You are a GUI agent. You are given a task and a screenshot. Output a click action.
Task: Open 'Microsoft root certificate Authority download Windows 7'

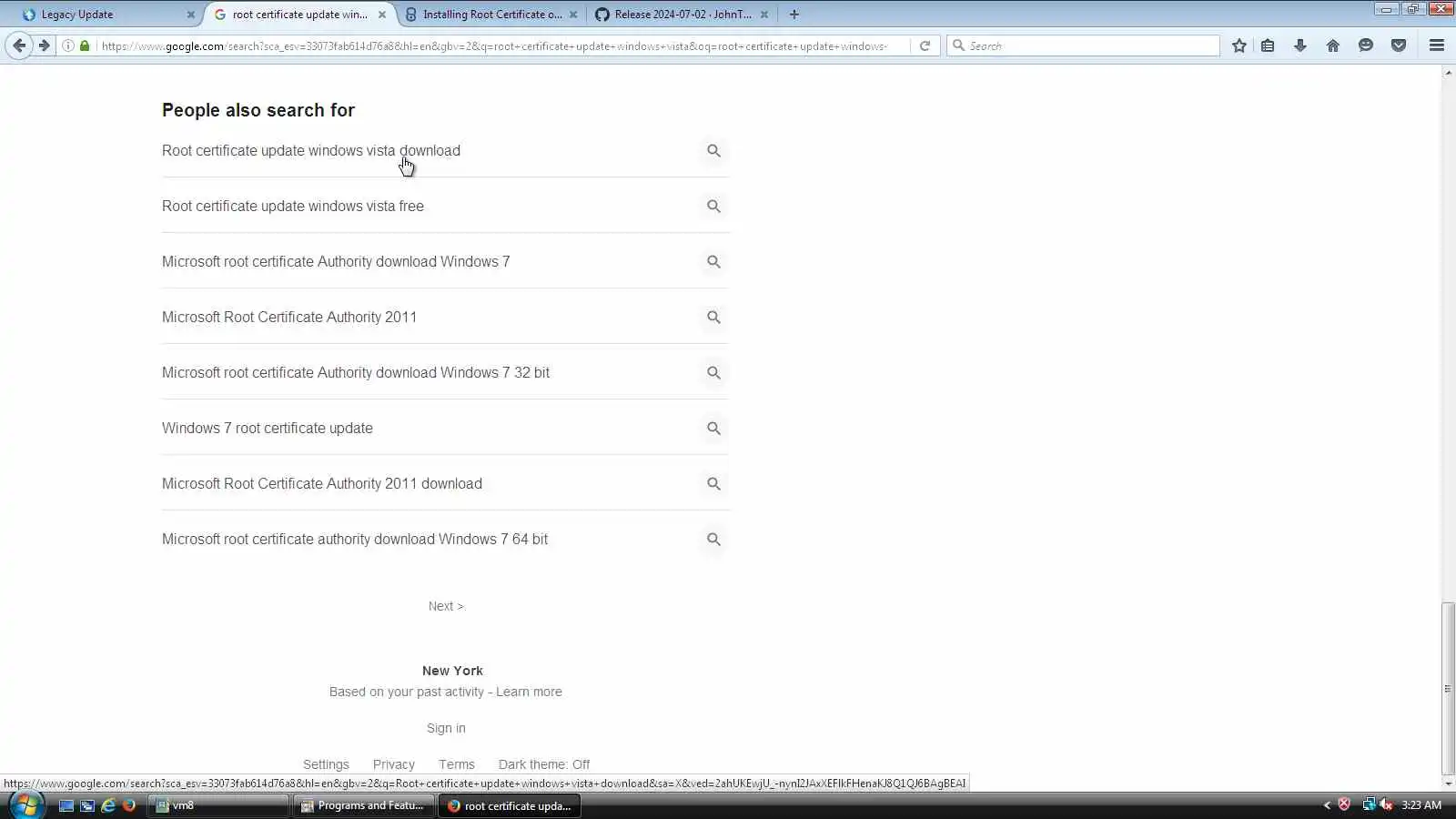pyautogui.click(x=336, y=262)
